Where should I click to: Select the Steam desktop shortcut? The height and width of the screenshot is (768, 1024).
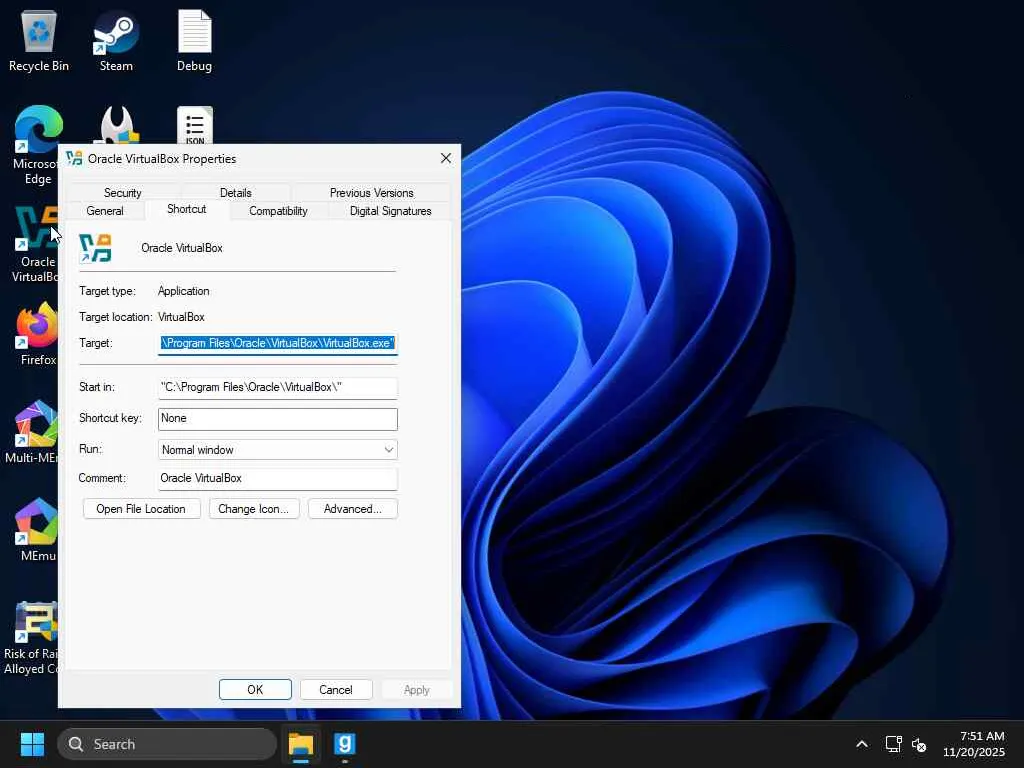point(116,40)
